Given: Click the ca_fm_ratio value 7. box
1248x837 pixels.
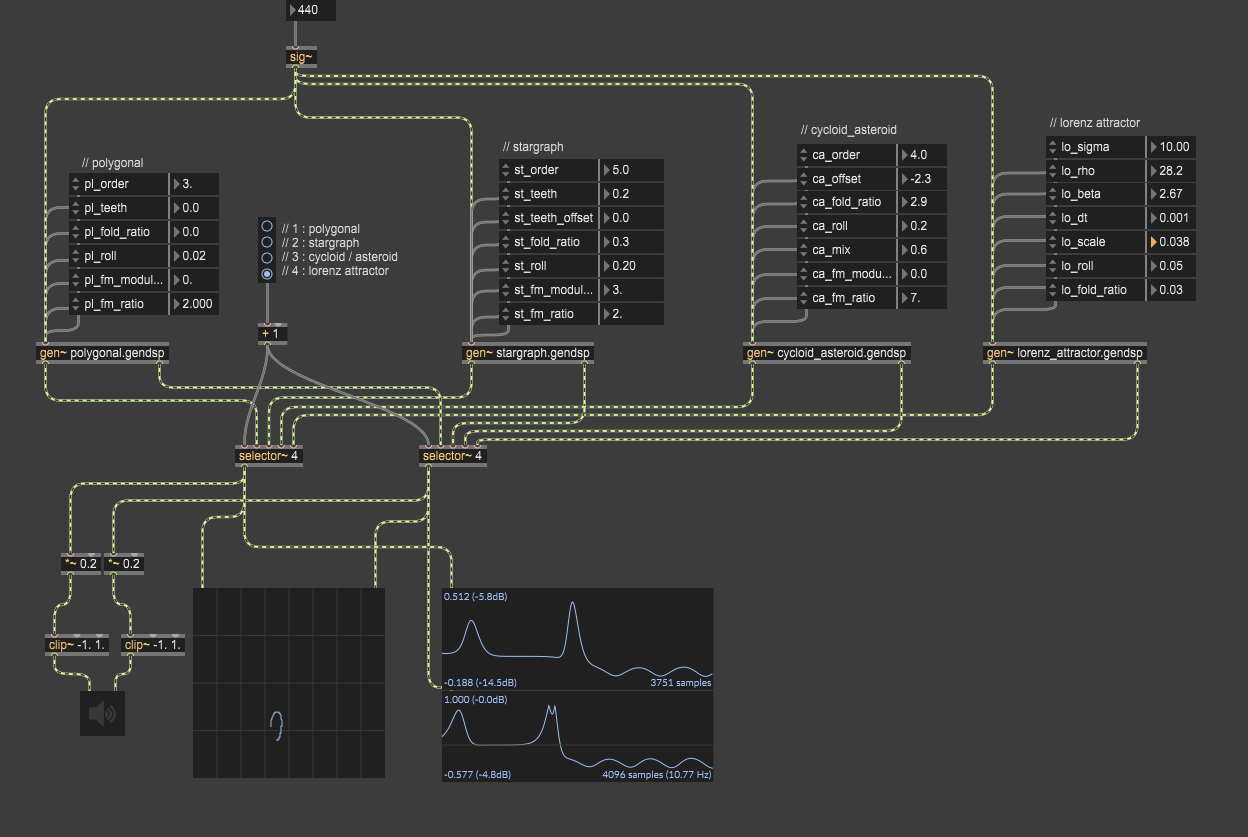Looking at the screenshot, I should [922, 298].
